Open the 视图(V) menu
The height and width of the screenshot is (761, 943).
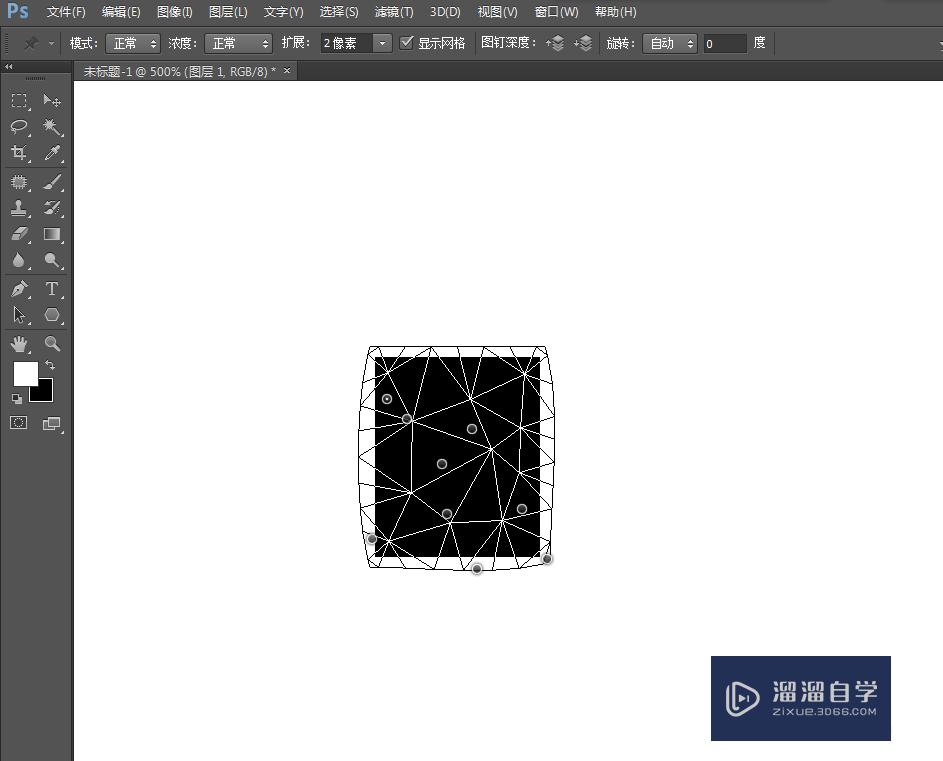coord(497,12)
